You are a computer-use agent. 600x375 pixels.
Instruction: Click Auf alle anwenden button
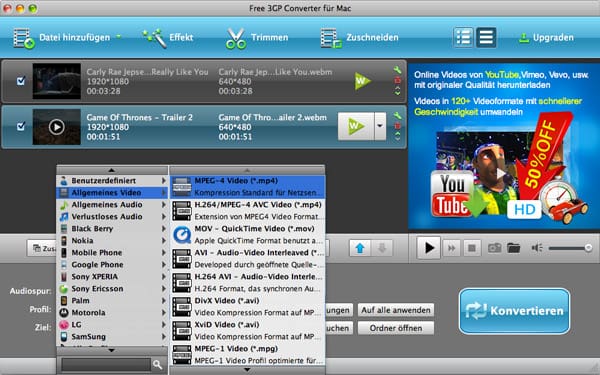pos(396,310)
